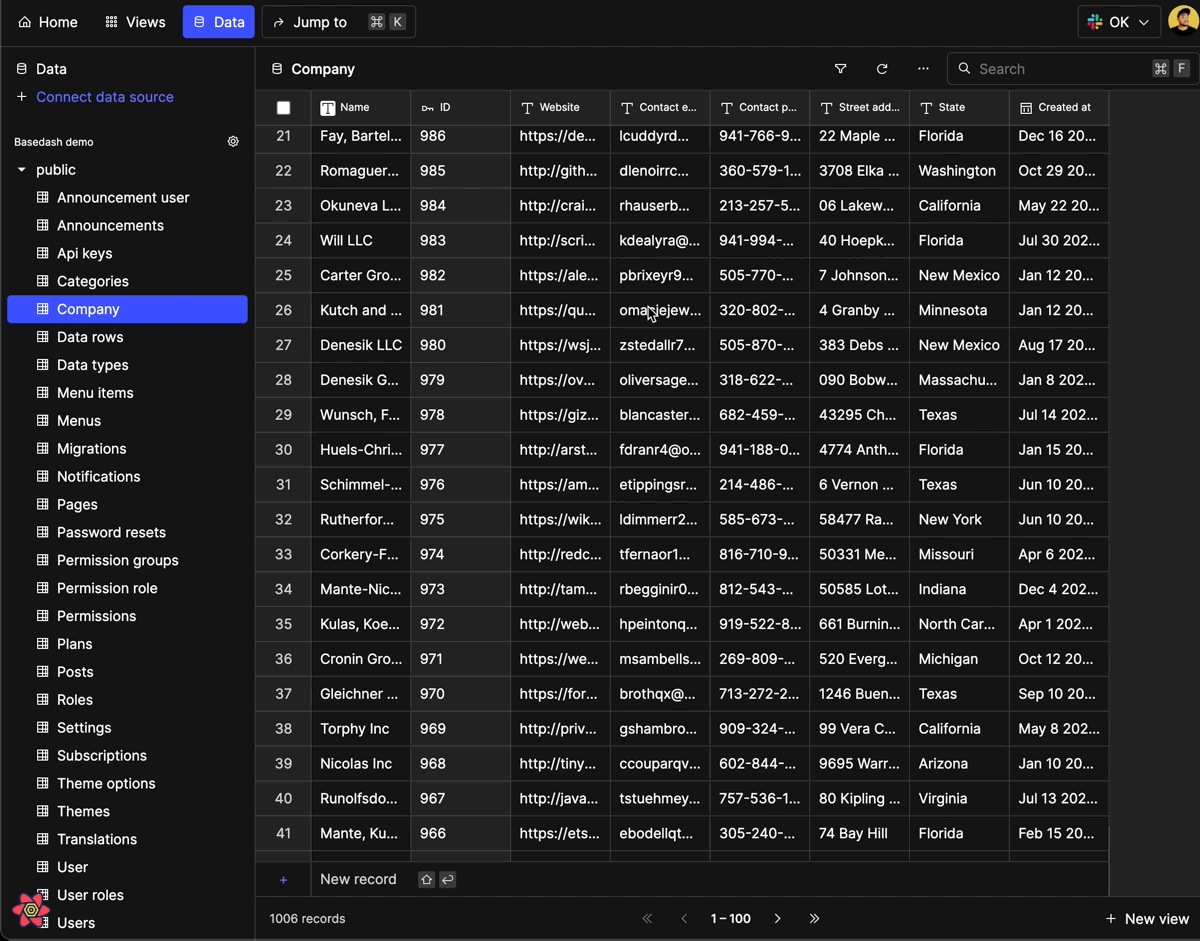
Task: Open the profile avatar menu
Action: (x=1182, y=20)
